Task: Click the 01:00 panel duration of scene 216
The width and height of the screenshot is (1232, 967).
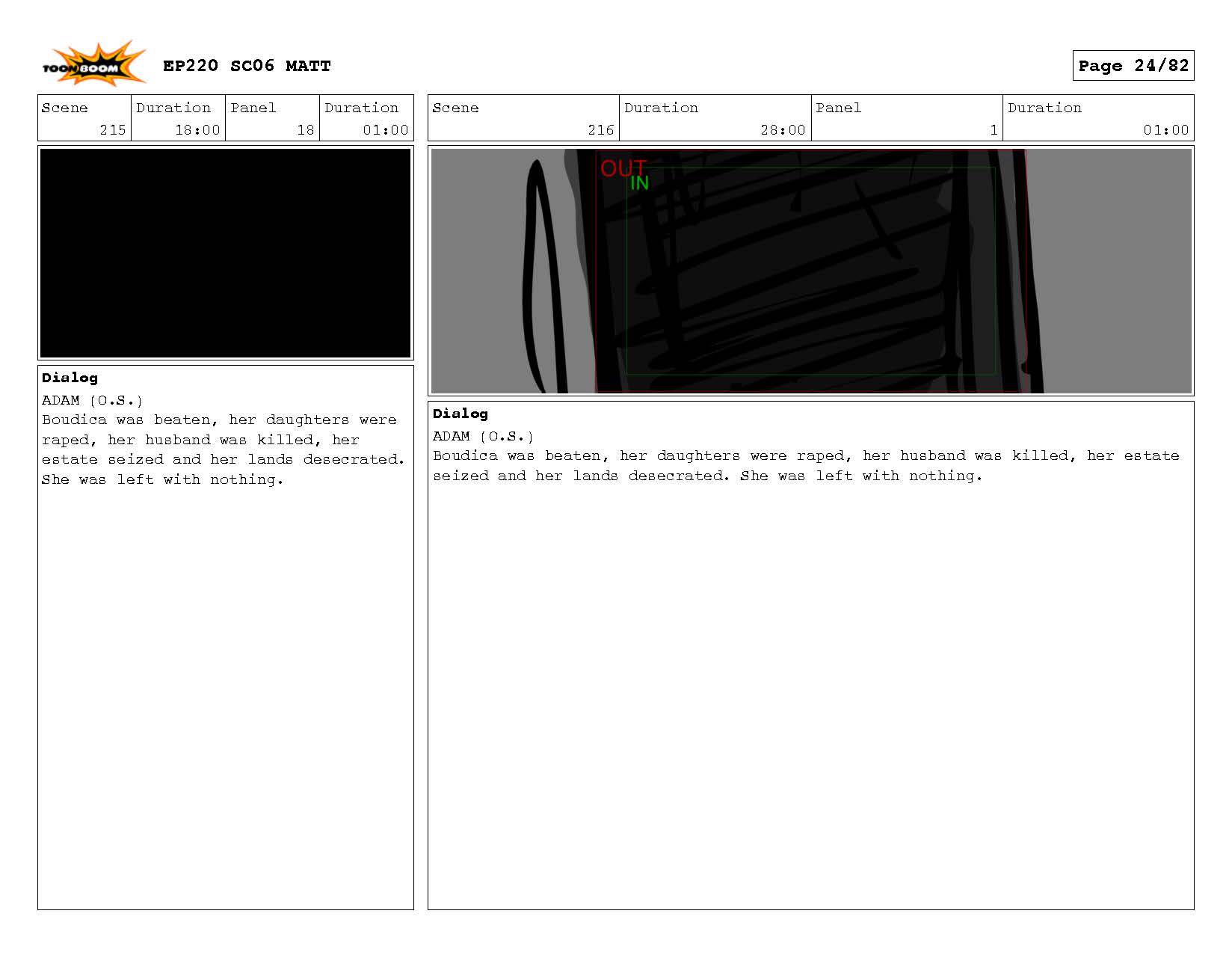Action: point(1165,130)
